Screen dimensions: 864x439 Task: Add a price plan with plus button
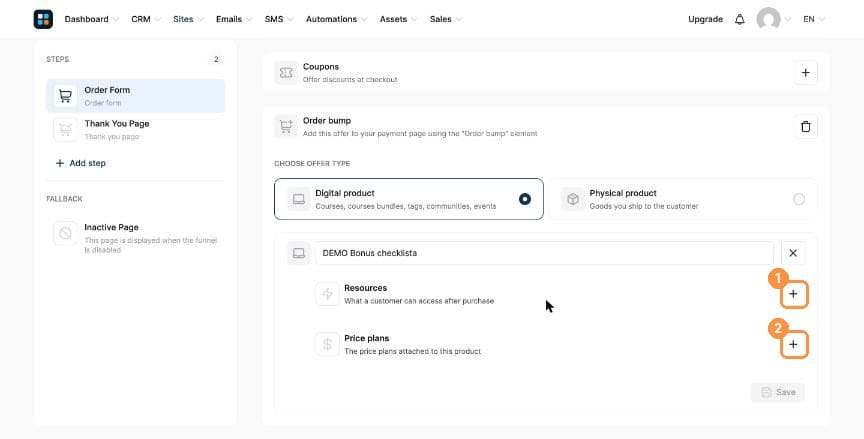(x=793, y=344)
